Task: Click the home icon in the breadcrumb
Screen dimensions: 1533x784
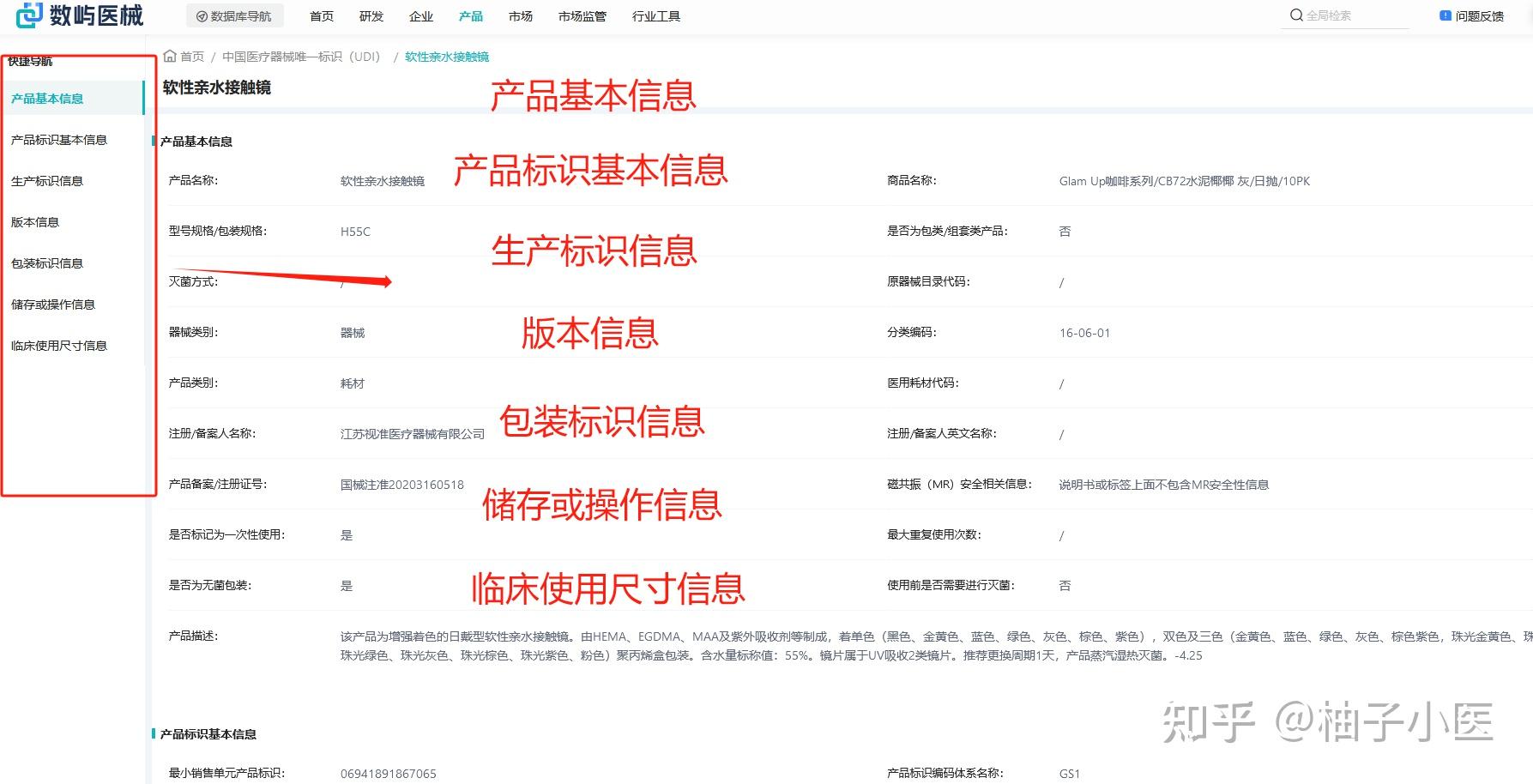Action: tap(171, 57)
